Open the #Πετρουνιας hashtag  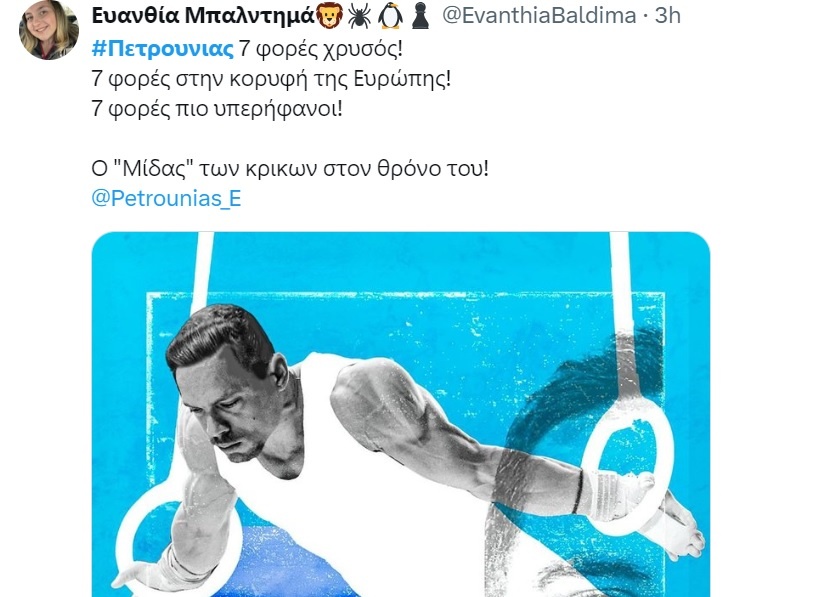162,49
